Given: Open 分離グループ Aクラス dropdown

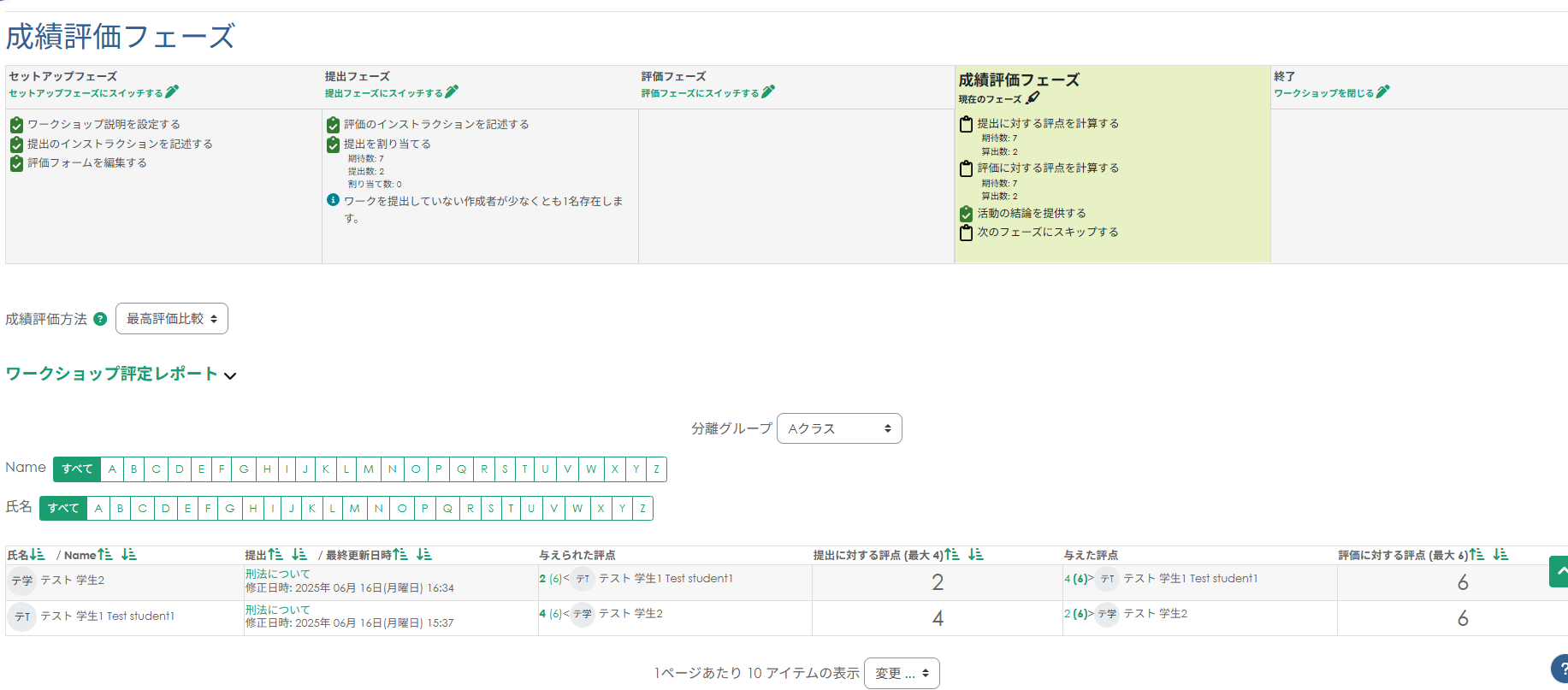Looking at the screenshot, I should tap(838, 428).
